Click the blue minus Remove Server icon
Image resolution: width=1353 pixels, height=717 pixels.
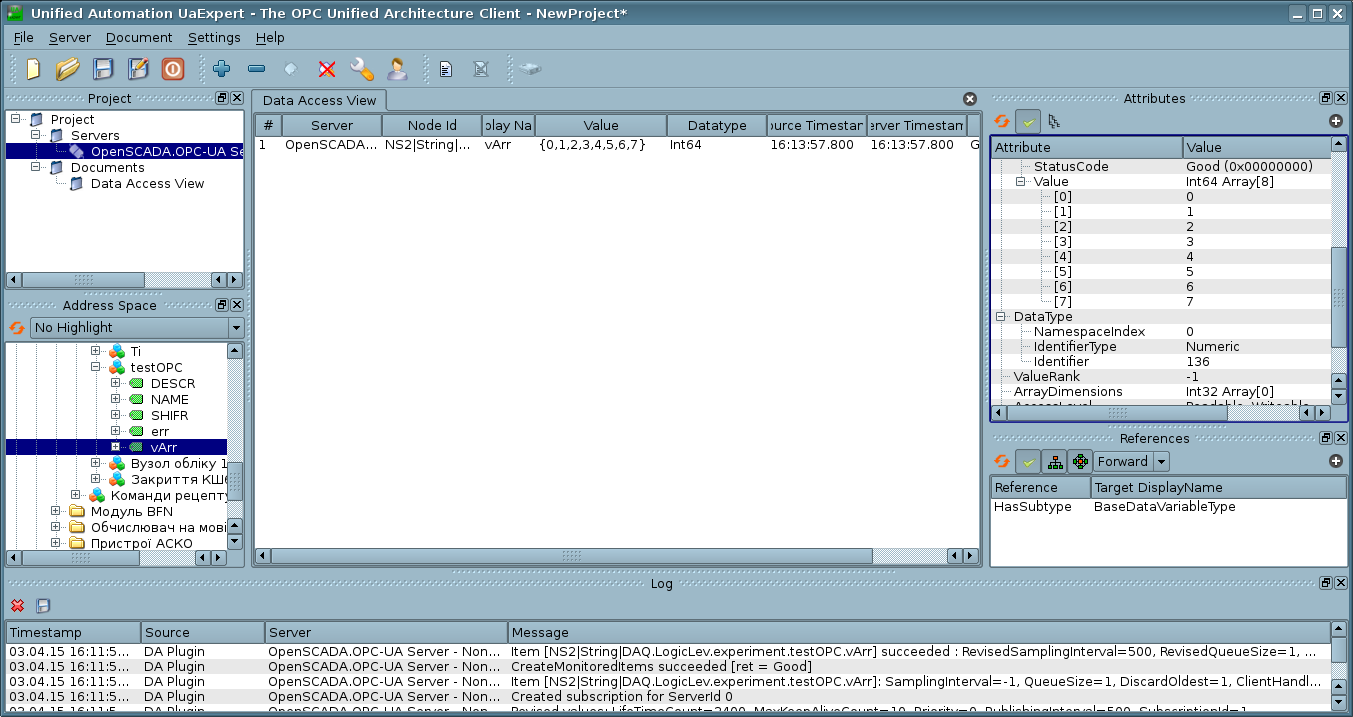click(256, 69)
